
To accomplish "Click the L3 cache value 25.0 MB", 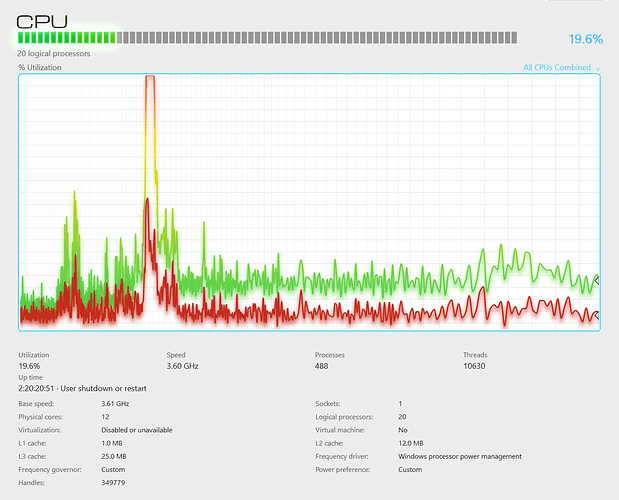I will [x=114, y=457].
